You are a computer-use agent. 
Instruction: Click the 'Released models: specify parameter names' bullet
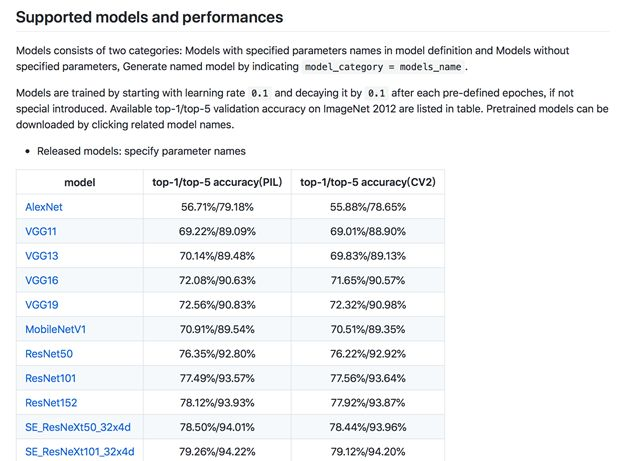141,151
